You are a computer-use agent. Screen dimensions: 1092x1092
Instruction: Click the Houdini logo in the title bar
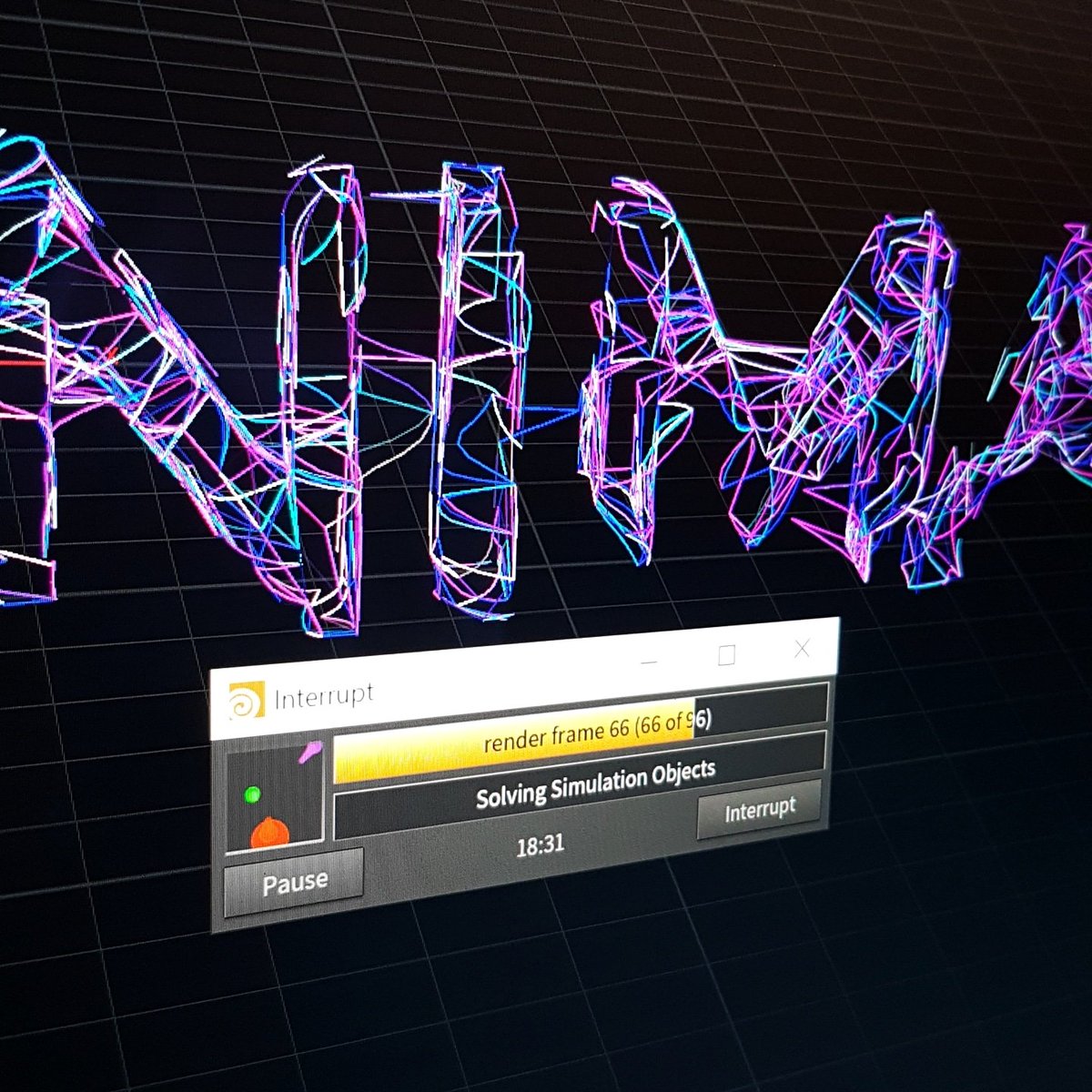coord(245,700)
